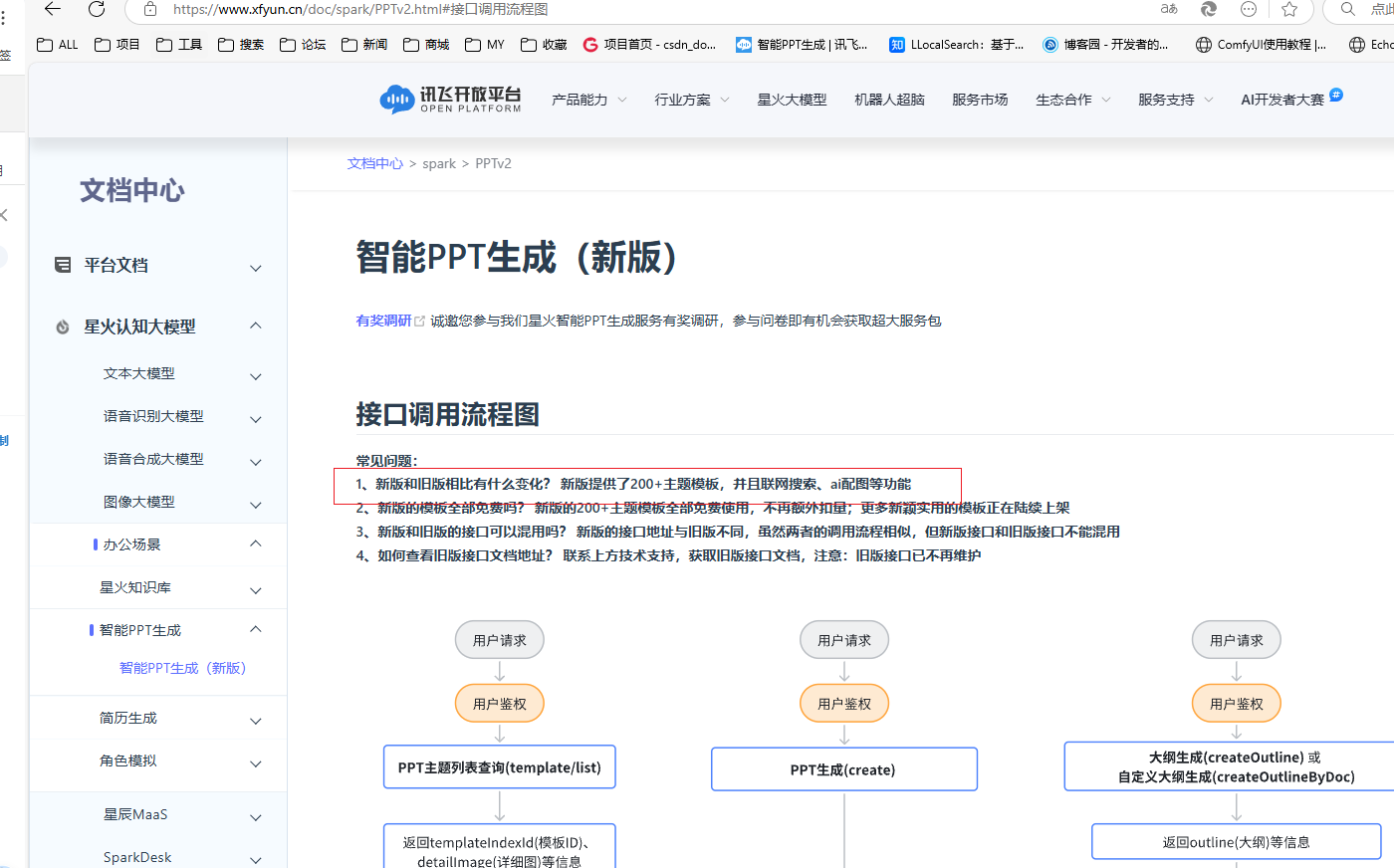Image resolution: width=1394 pixels, height=868 pixels.
Task: Click the magnifier search icon at top right
Action: [1348, 9]
